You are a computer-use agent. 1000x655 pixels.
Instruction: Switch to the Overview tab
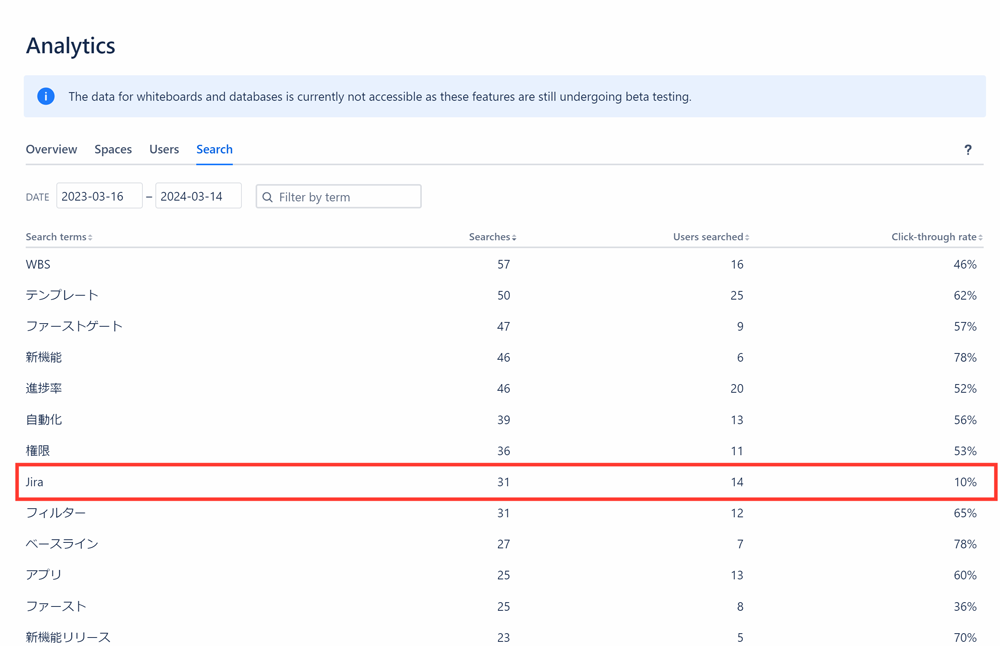tap(51, 149)
